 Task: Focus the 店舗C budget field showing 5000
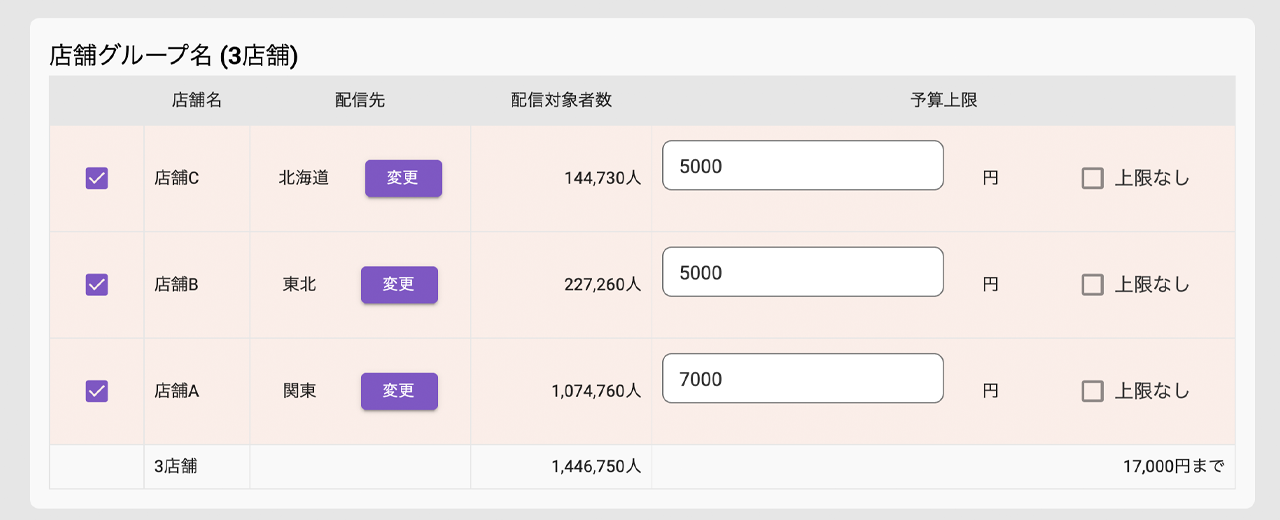802,166
